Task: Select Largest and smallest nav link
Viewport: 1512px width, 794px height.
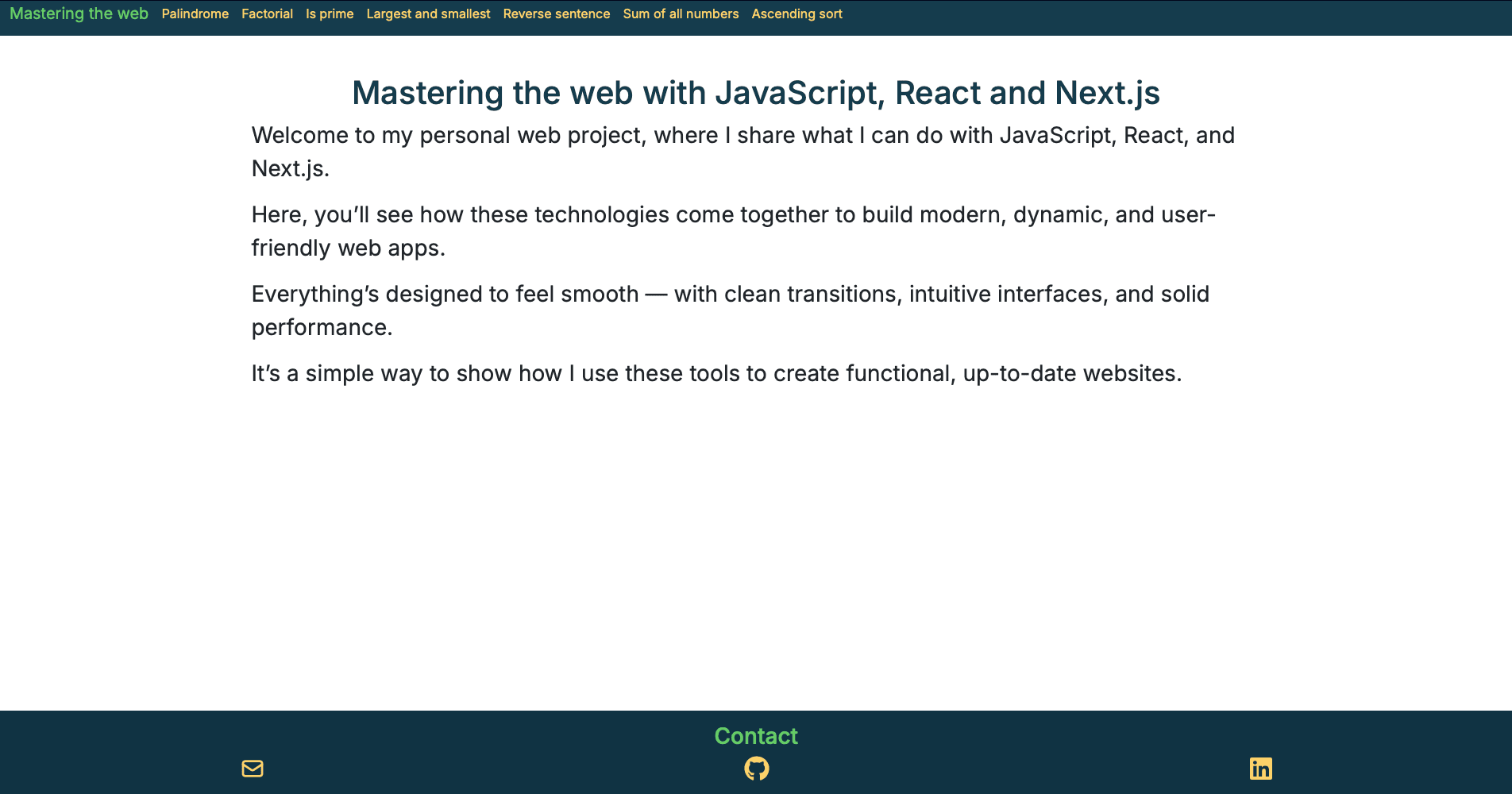Action: [428, 14]
